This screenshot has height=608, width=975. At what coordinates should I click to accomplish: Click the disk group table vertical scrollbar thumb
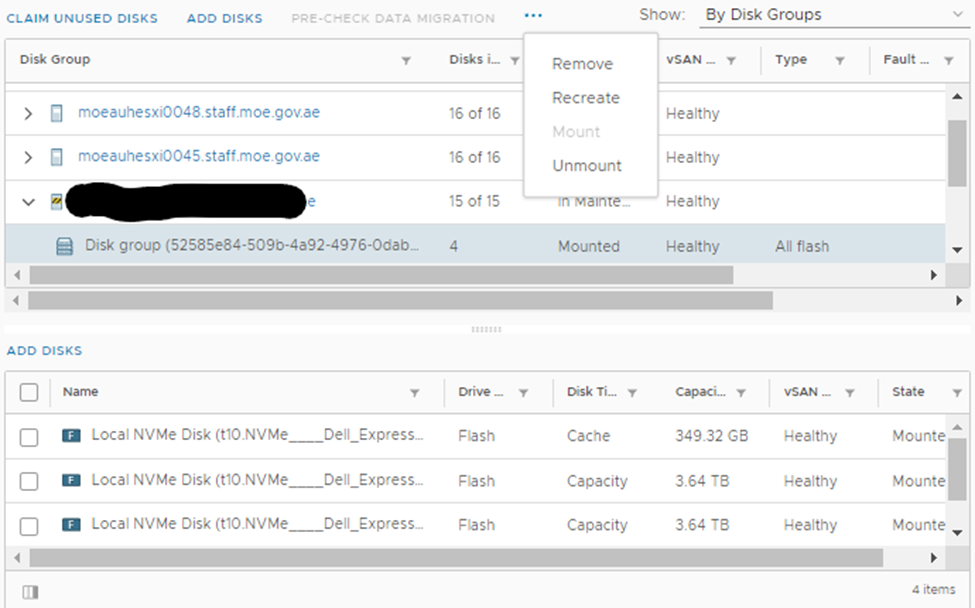[x=957, y=153]
